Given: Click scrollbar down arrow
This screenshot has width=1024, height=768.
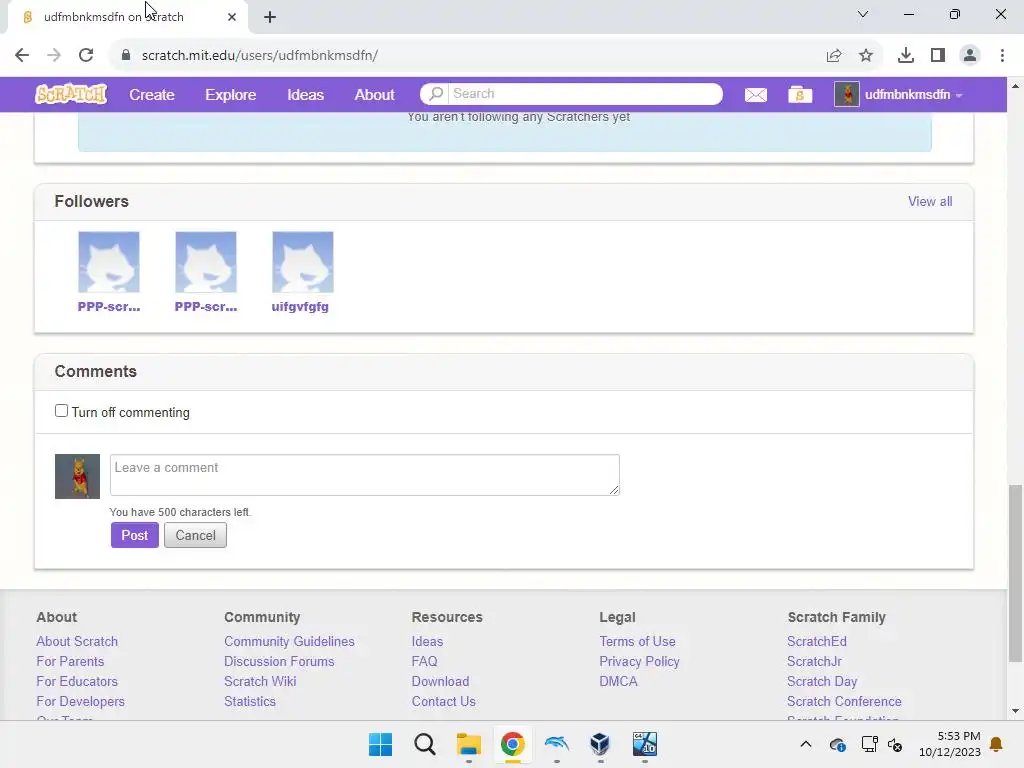Looking at the screenshot, I should click(x=1014, y=711).
